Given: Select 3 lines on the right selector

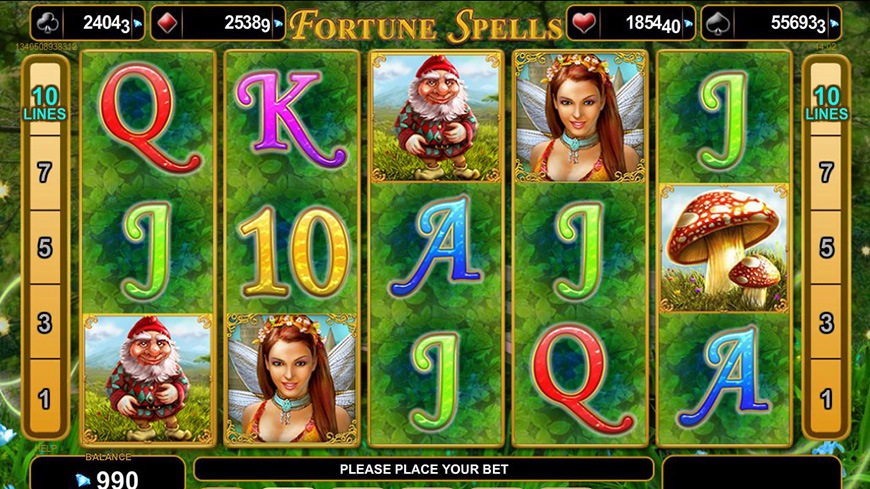Looking at the screenshot, I should (x=827, y=322).
